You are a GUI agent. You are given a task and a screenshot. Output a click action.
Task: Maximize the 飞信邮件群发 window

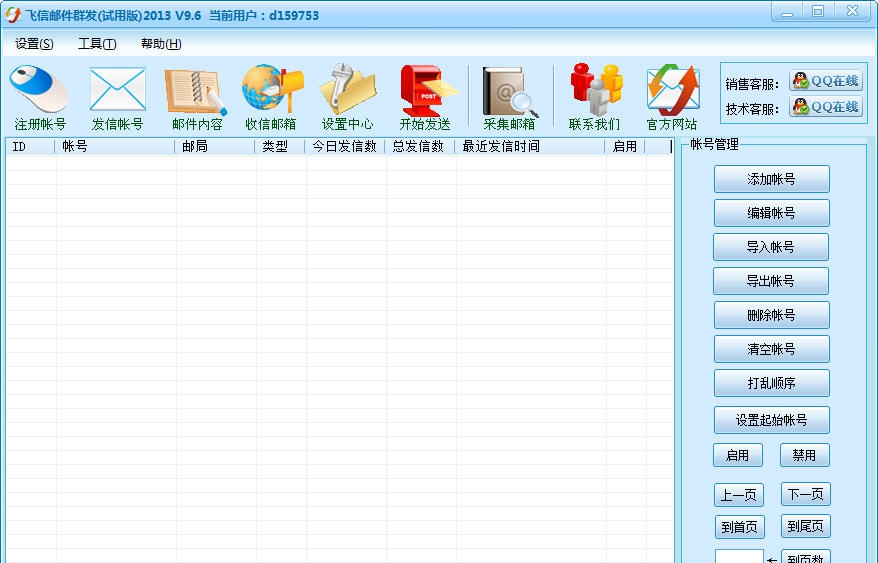[x=818, y=12]
